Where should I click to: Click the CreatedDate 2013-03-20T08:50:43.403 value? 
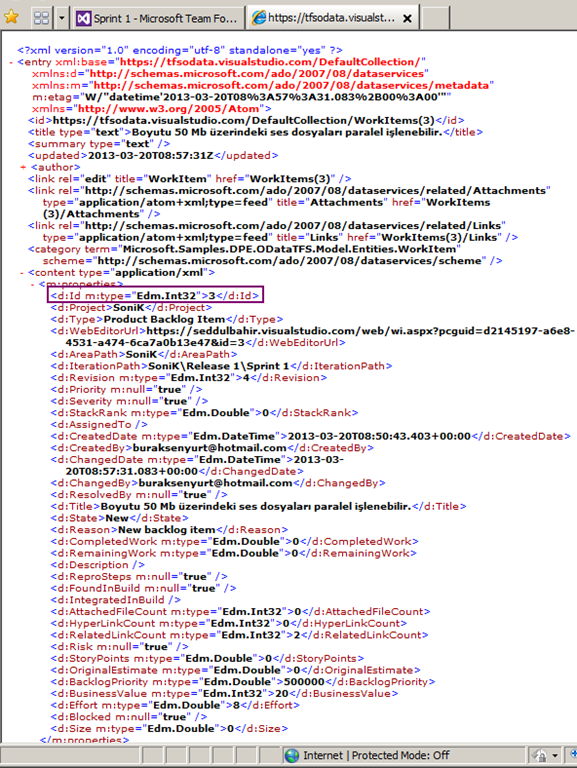click(379, 436)
